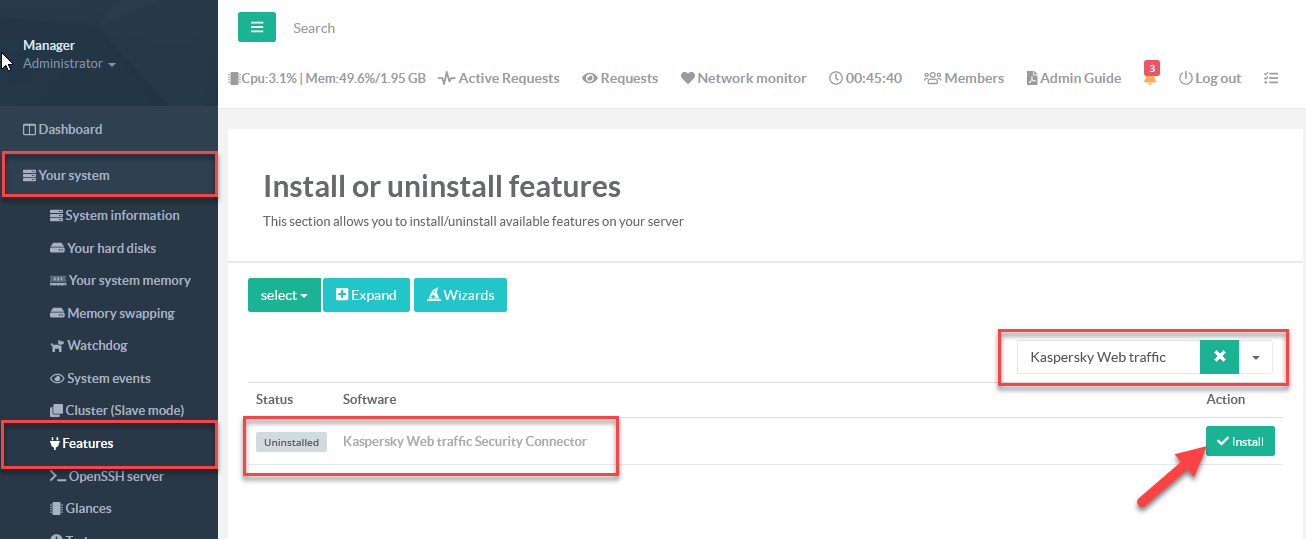1306x539 pixels.
Task: Collapse the Your system sidebar section
Action: pyautogui.click(x=74, y=175)
